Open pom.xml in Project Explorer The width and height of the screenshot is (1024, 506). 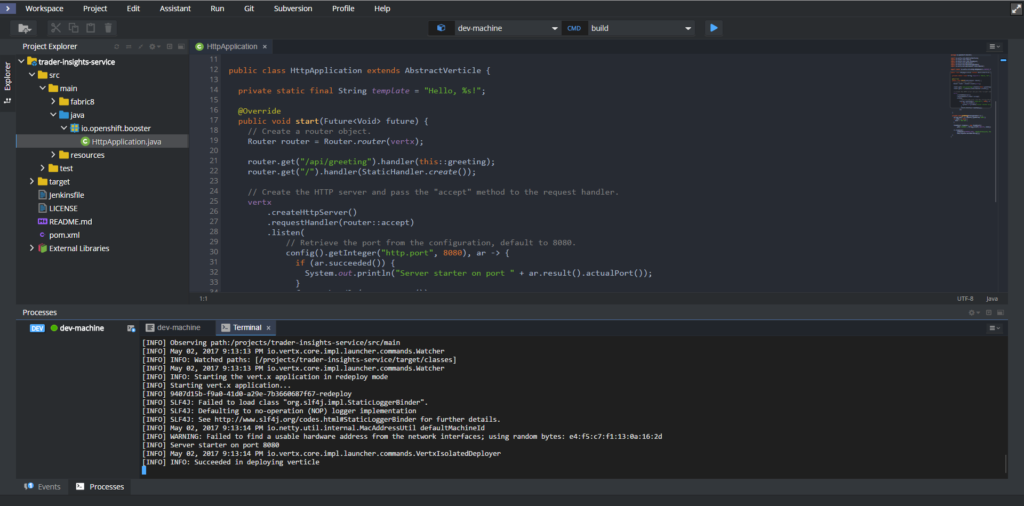tap(65, 234)
